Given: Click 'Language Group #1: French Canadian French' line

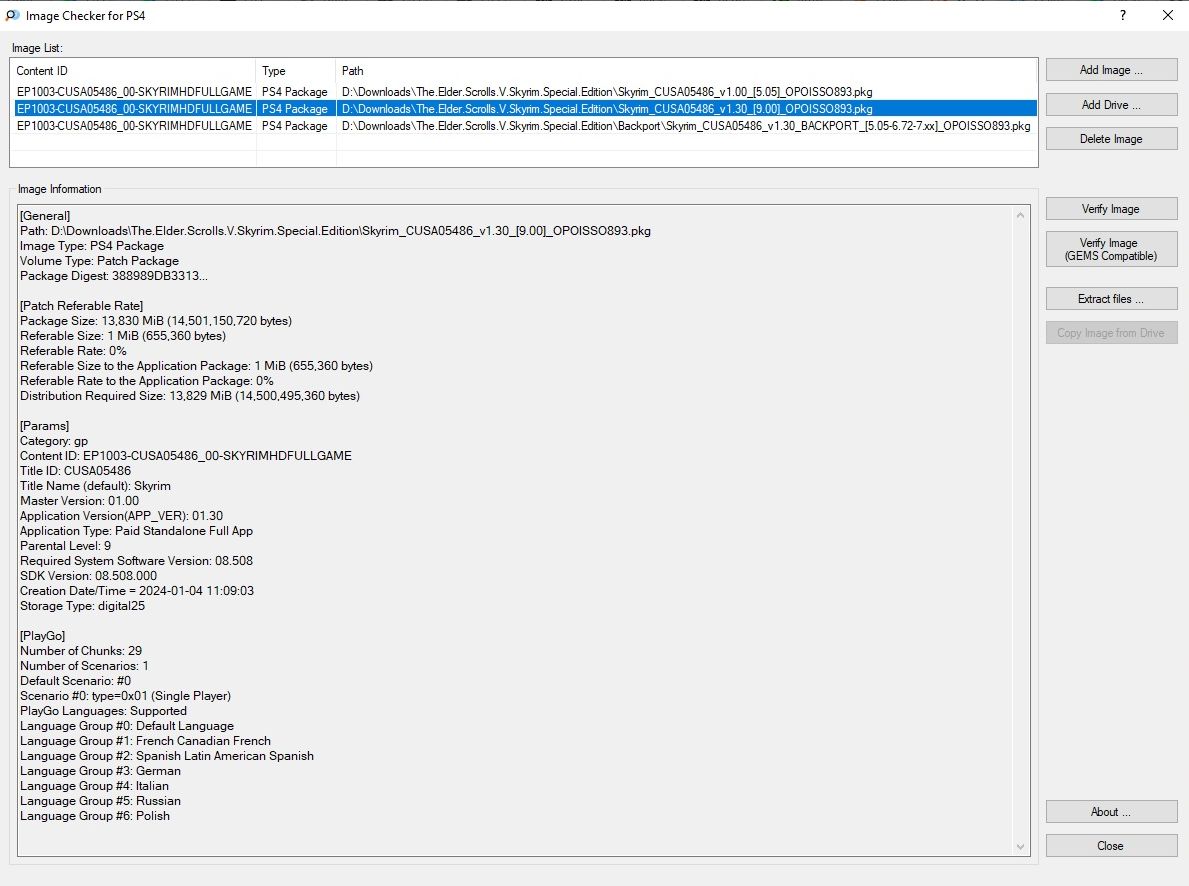Looking at the screenshot, I should point(146,741).
